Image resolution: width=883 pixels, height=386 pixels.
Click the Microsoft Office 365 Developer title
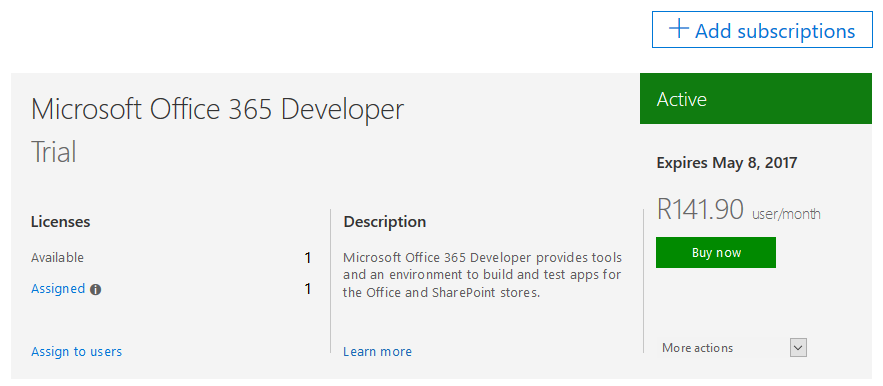[217, 109]
